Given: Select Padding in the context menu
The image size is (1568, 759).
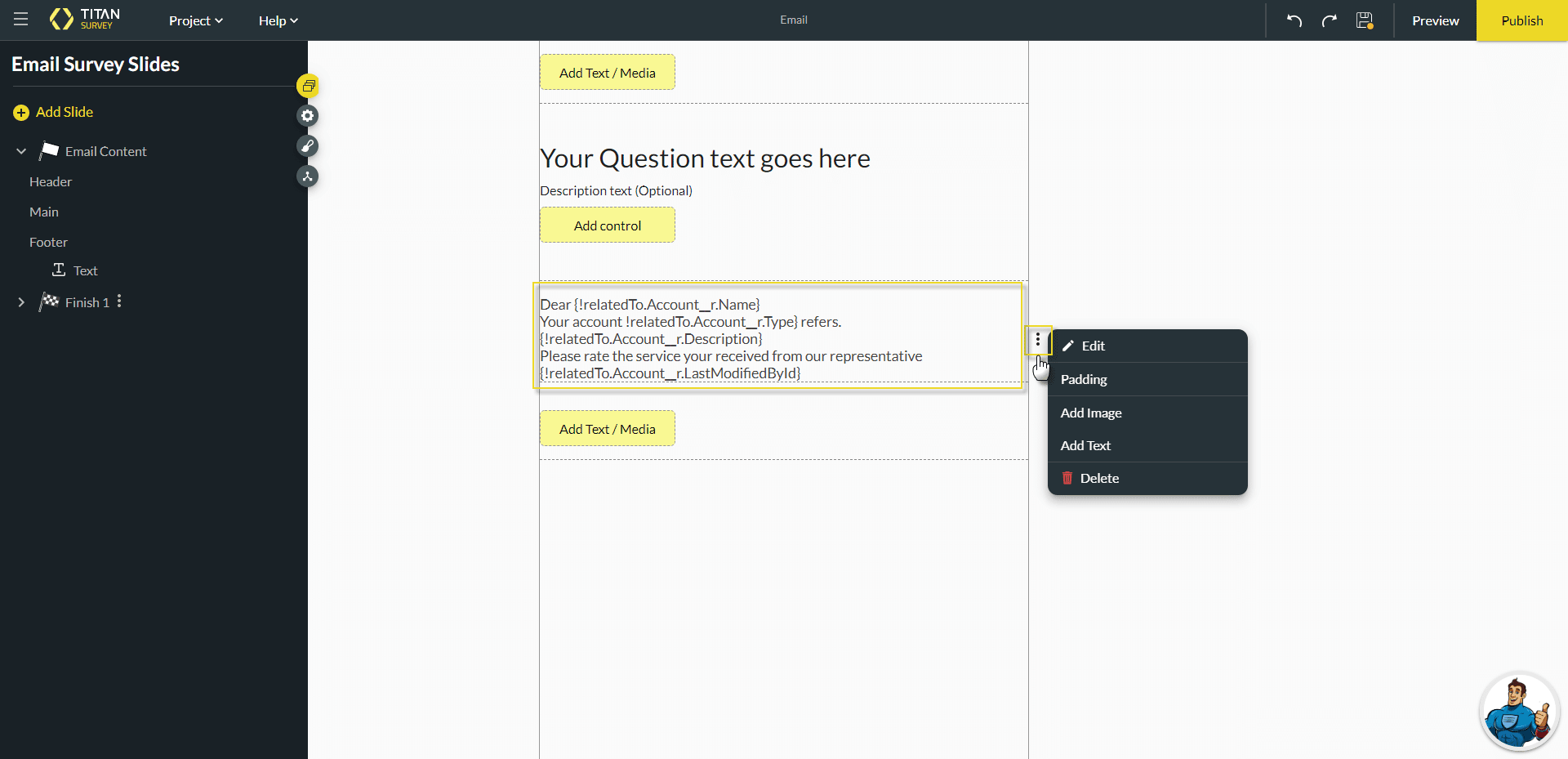Looking at the screenshot, I should click(1084, 379).
